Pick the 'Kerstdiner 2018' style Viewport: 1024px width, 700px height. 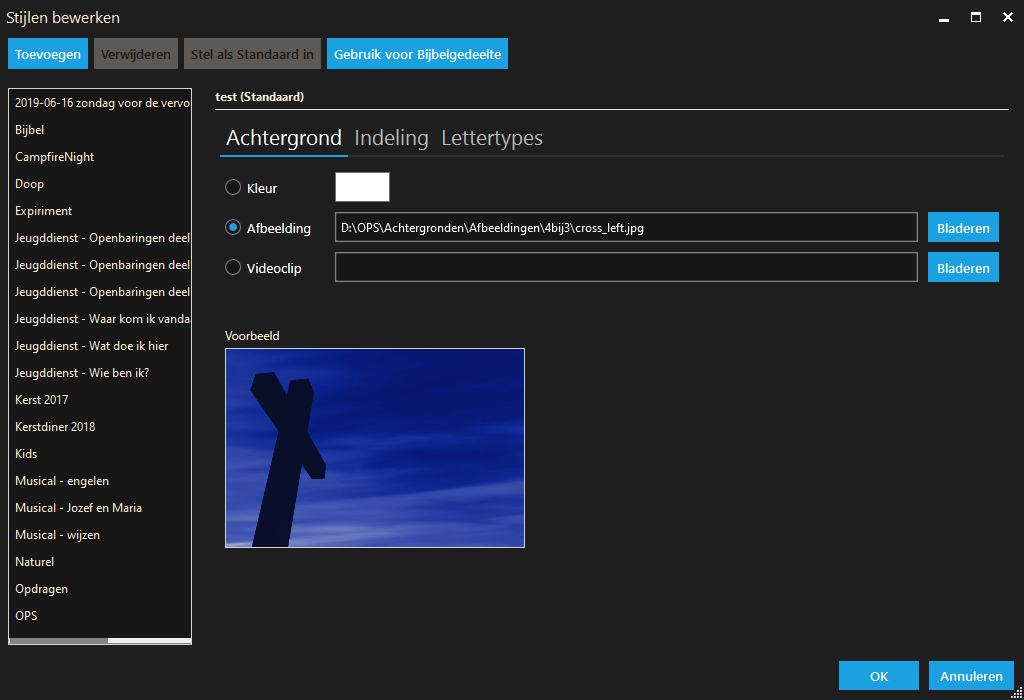point(100,426)
